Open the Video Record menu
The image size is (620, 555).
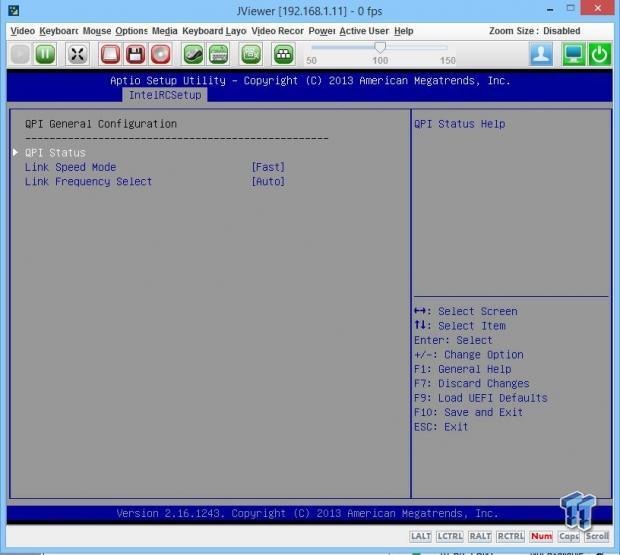coord(278,31)
